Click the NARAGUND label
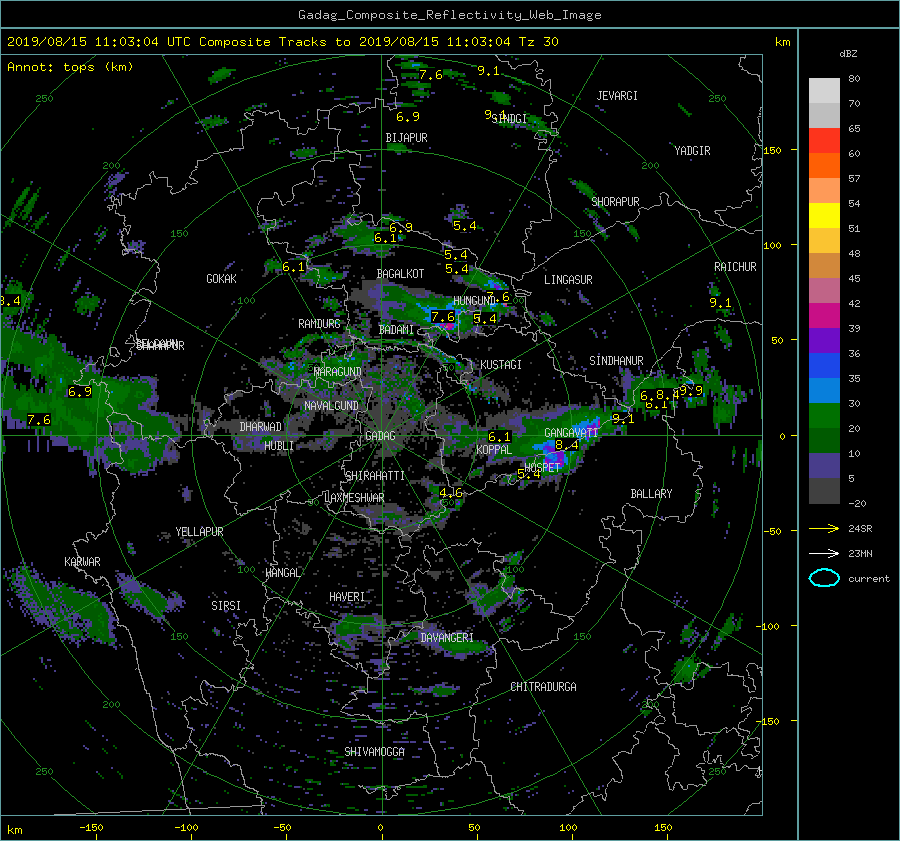 tap(338, 372)
